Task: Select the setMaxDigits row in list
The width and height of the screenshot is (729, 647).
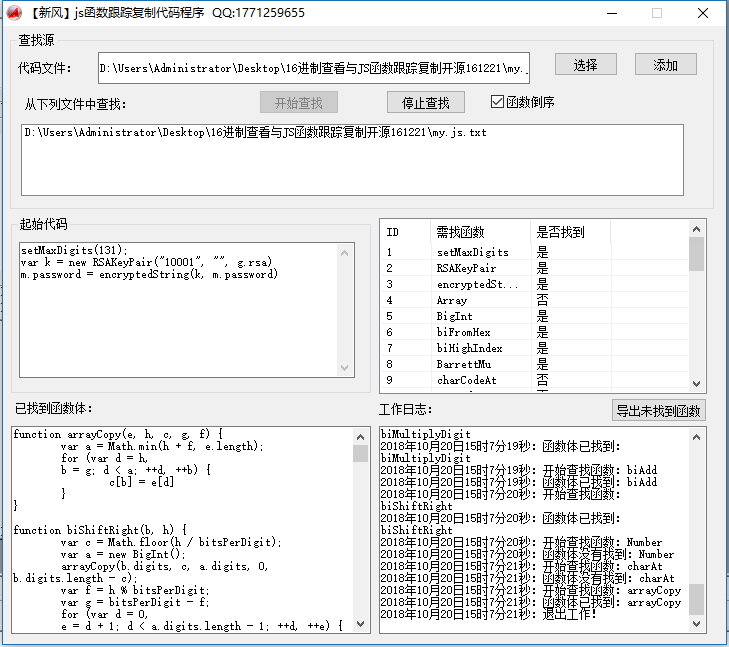Action: [x=472, y=253]
